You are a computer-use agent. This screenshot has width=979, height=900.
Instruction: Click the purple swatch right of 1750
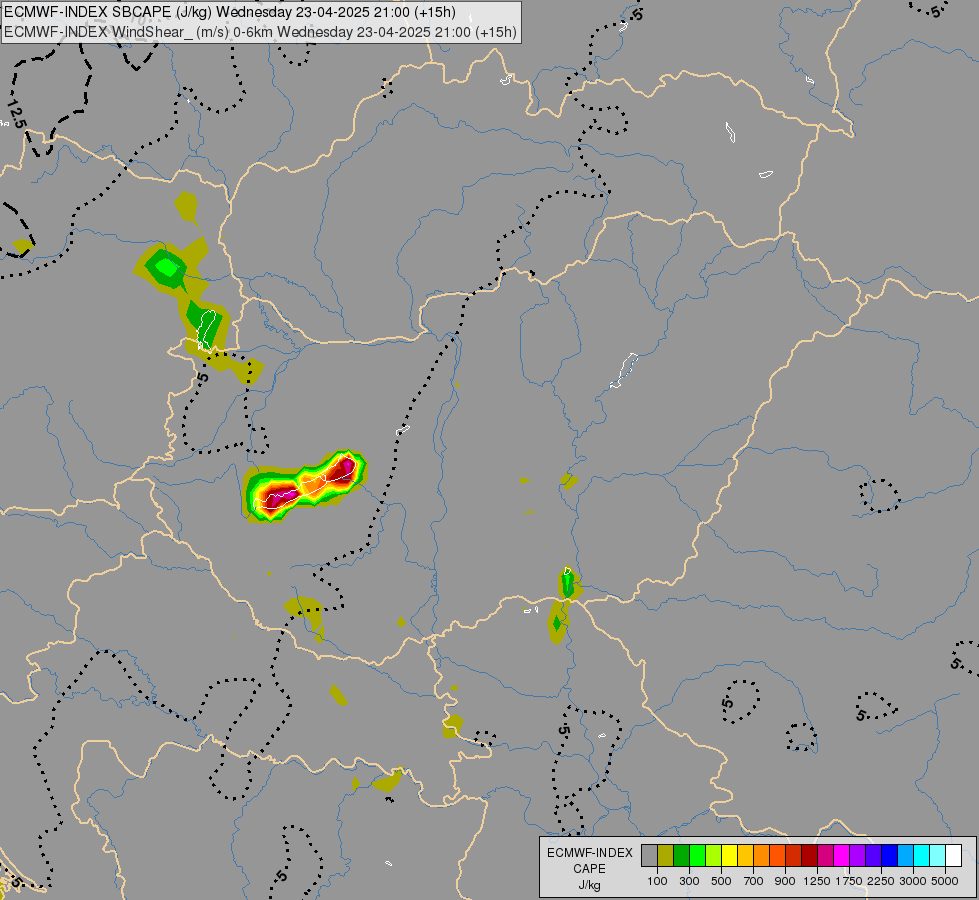click(857, 856)
